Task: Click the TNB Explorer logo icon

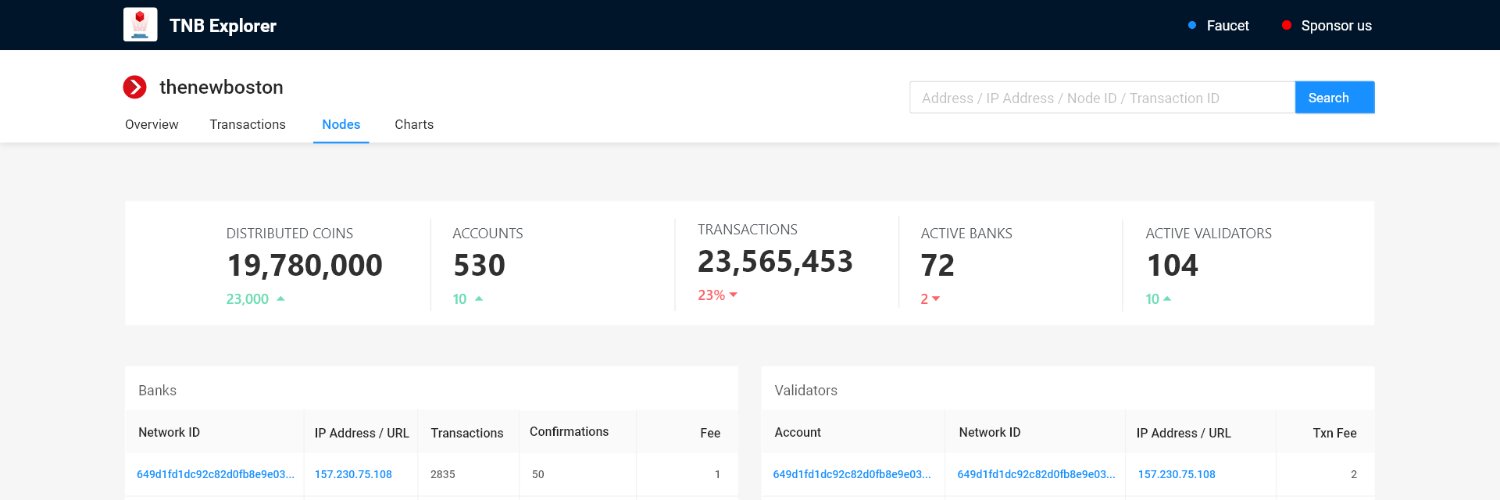Action: (140, 25)
